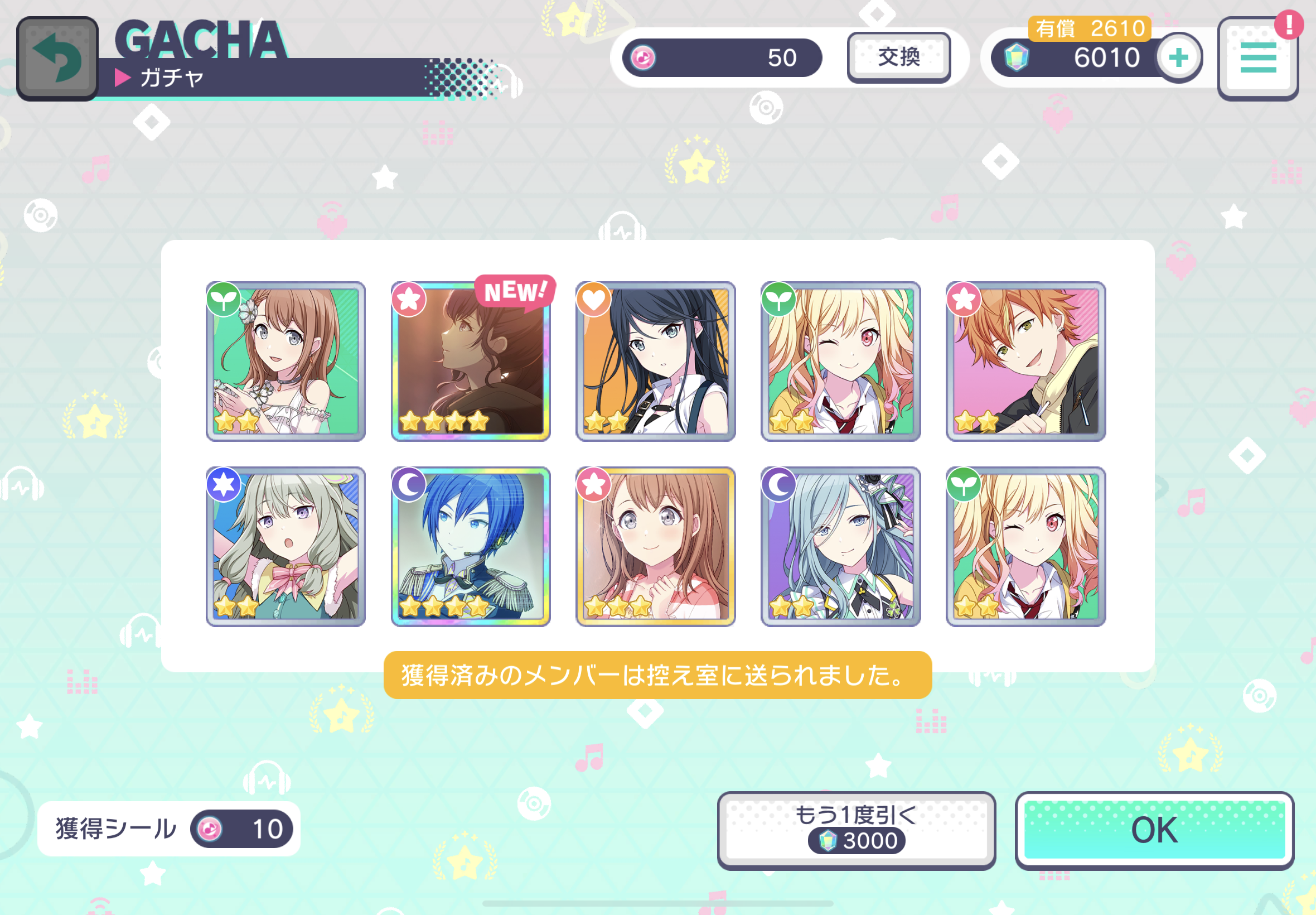Tap the green back arrow icon
Screen dimensions: 1316x915
pos(57,59)
